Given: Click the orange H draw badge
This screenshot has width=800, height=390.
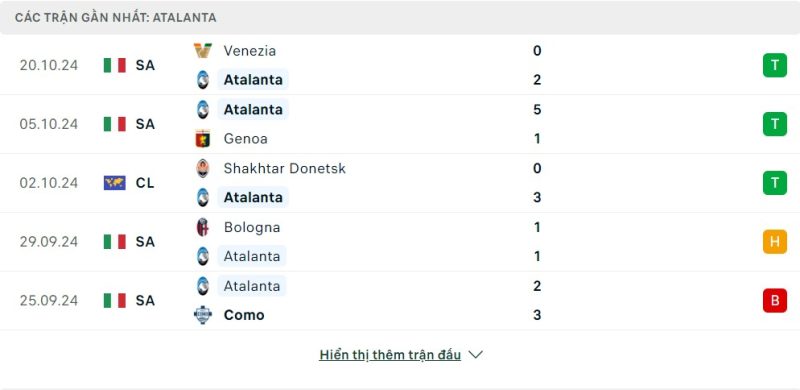Looking at the screenshot, I should (x=774, y=241).
